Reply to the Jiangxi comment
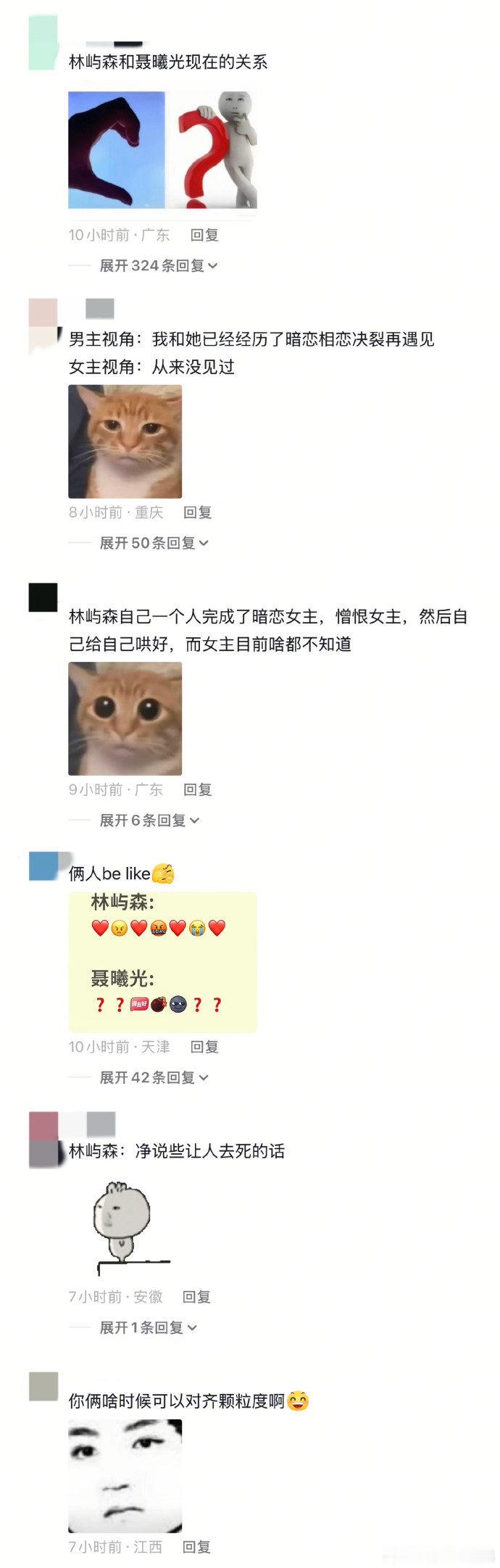 point(196,1547)
